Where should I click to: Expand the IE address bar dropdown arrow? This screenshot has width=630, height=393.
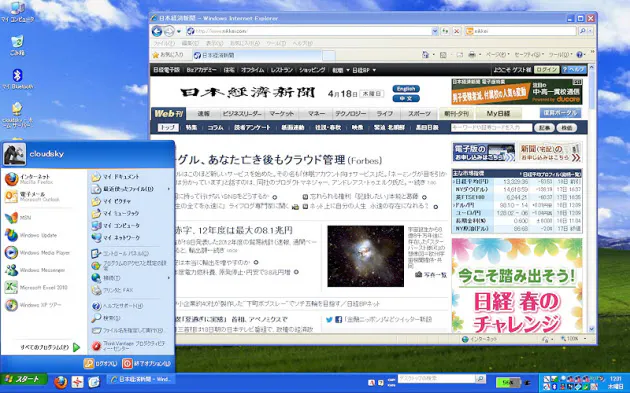click(435, 31)
